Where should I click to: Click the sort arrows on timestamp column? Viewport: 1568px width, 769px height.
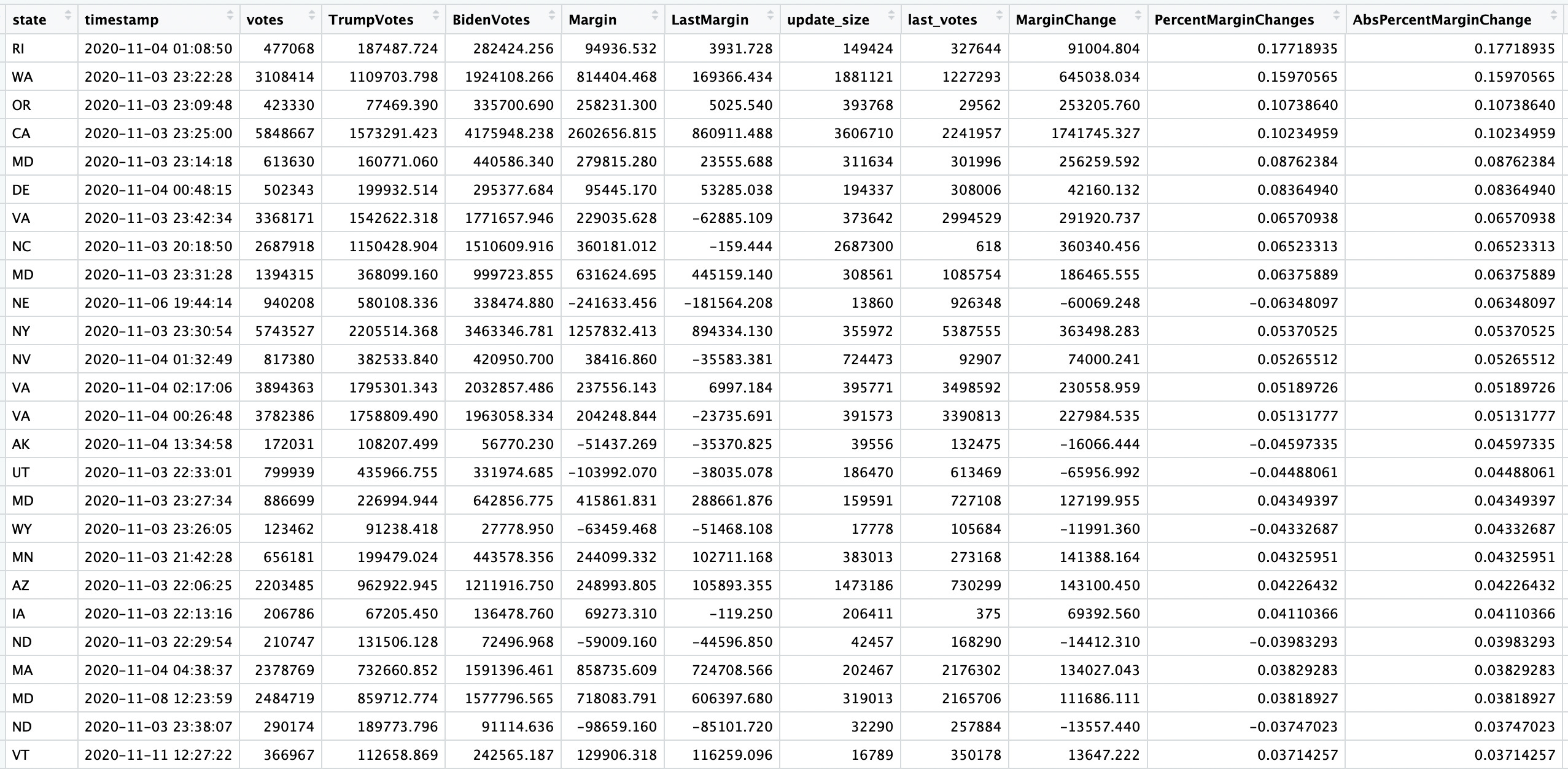[x=230, y=15]
